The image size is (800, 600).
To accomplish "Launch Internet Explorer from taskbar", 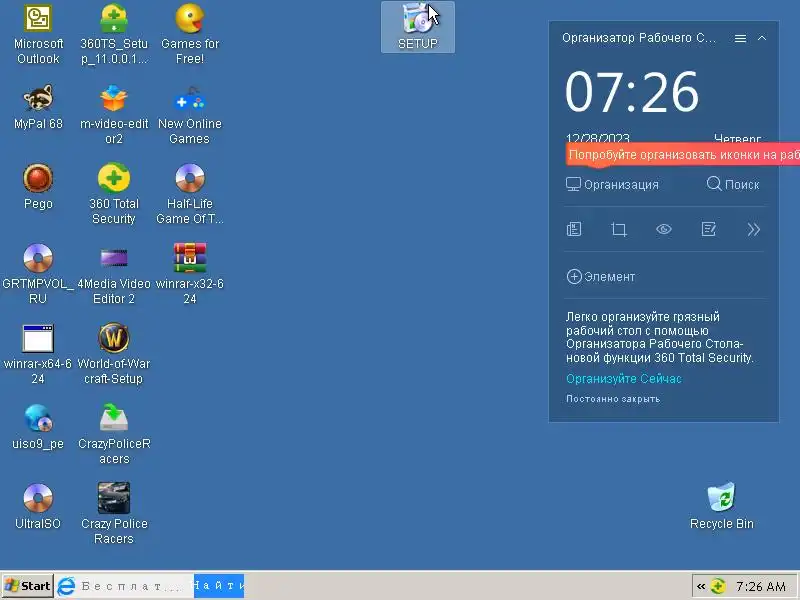I will point(66,586).
